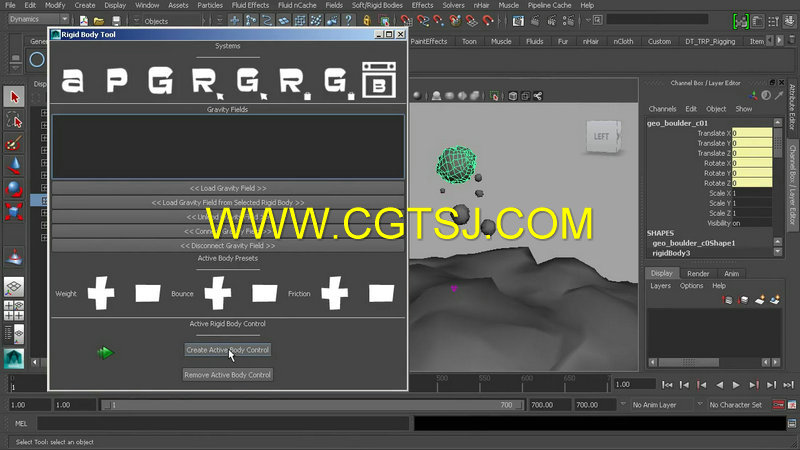Click the open scene folder icon
800x450 pixels.
pos(99,21)
